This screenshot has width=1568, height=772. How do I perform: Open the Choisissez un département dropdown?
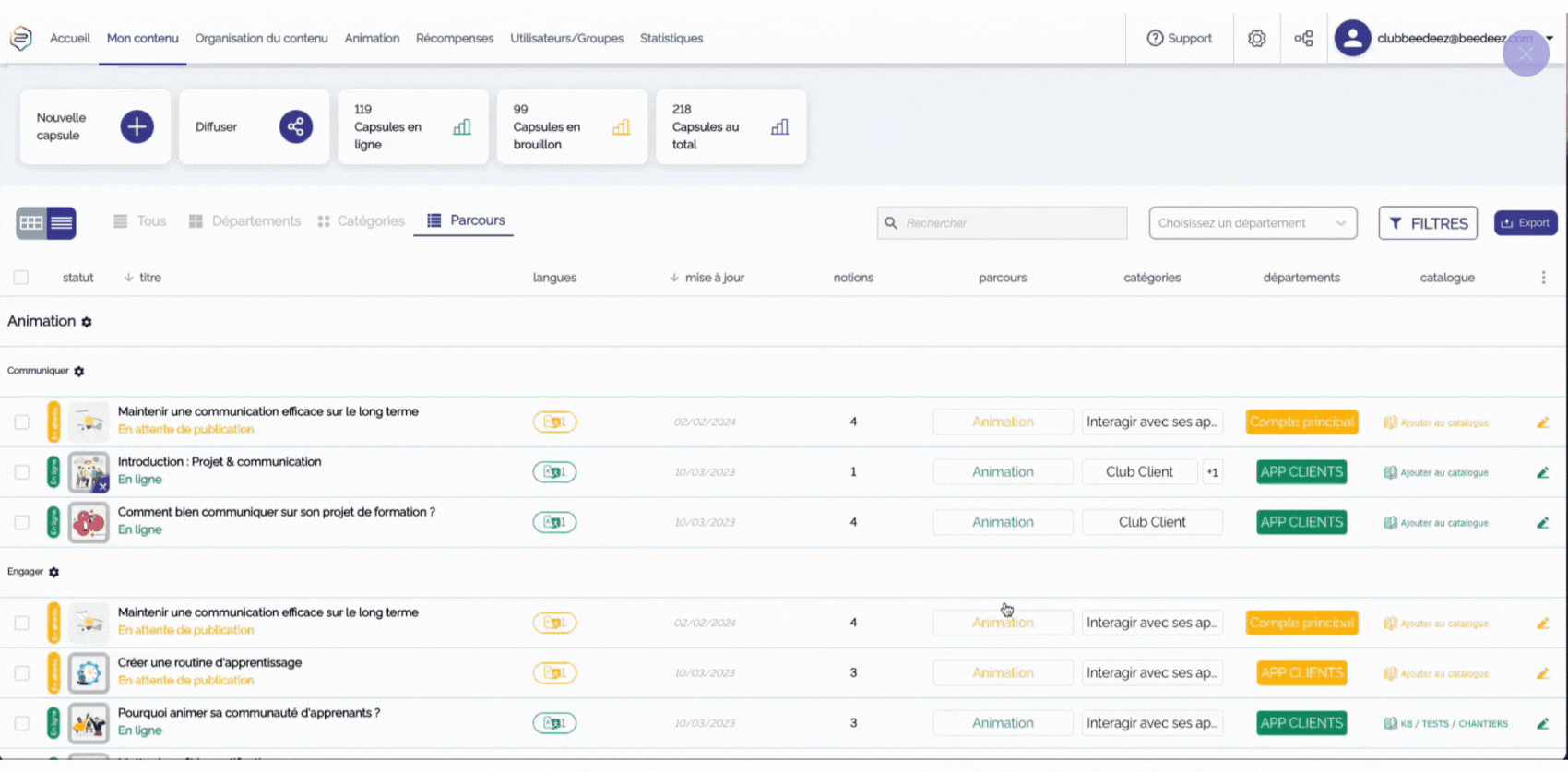tap(1252, 223)
